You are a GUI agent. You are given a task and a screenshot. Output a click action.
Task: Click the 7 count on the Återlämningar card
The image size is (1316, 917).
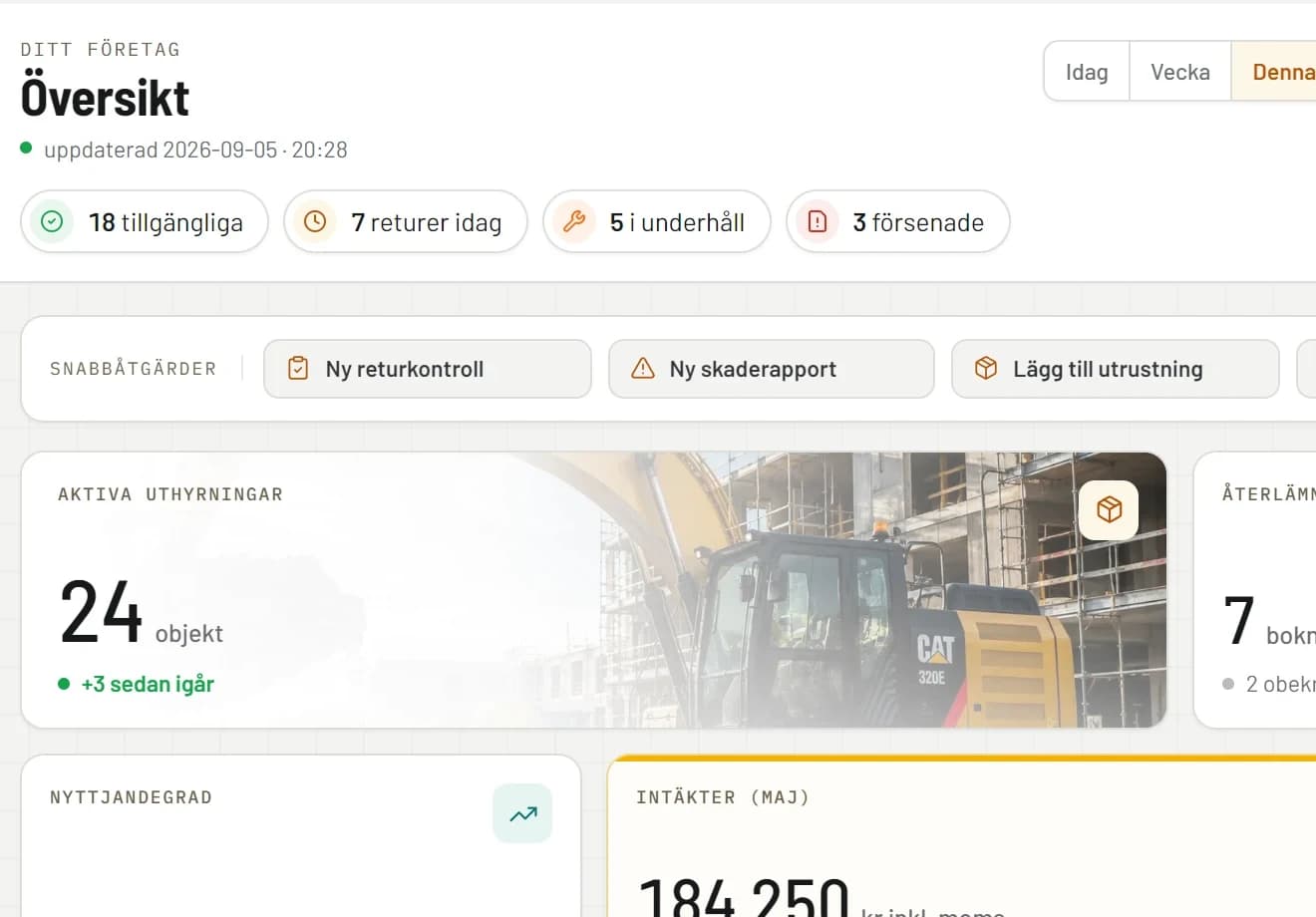(1238, 621)
